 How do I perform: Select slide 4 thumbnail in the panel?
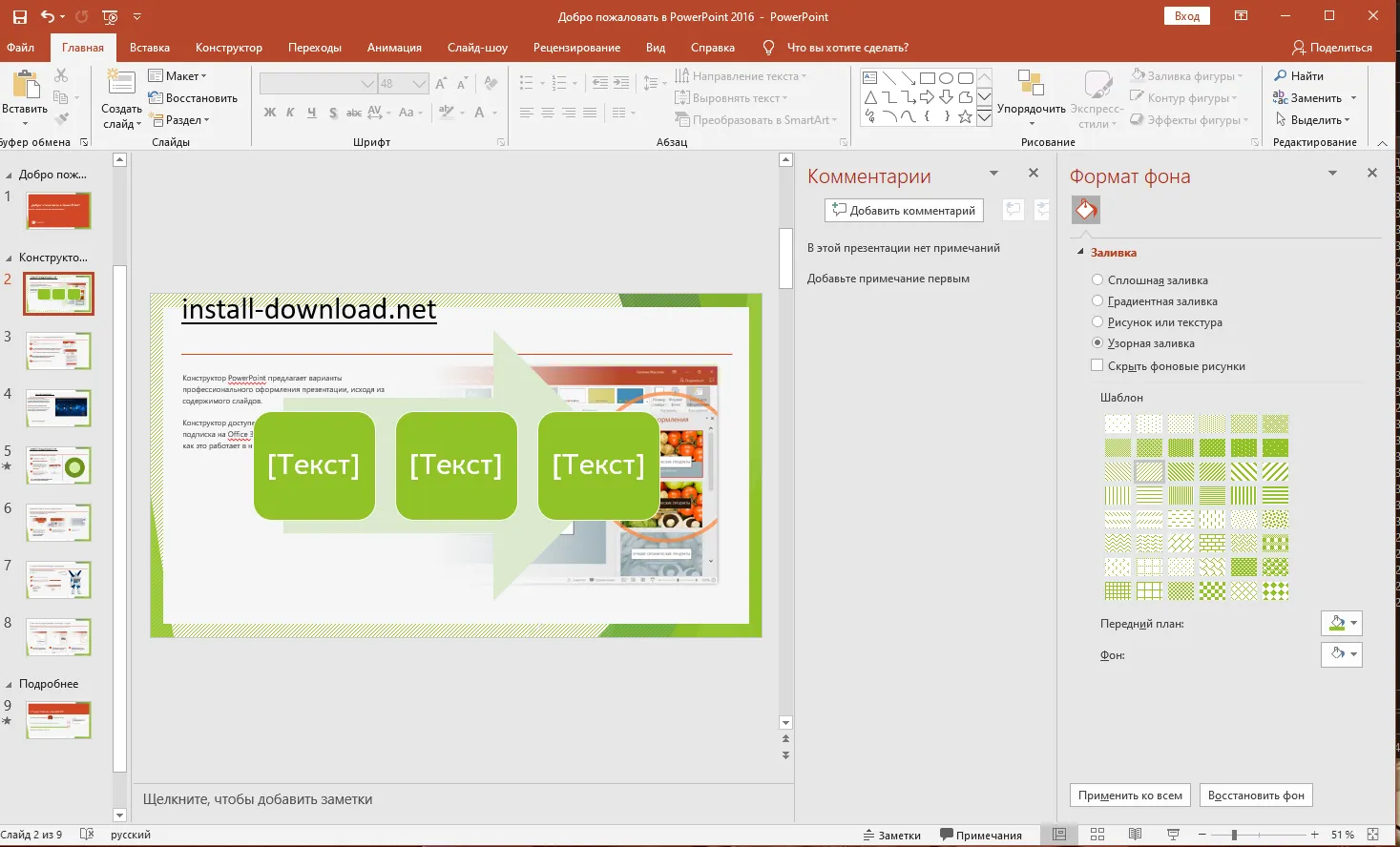tap(58, 408)
